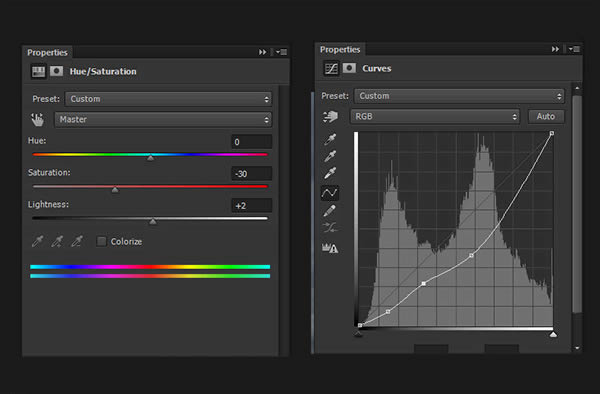This screenshot has width=600, height=394.
Task: Select the Hue/Saturation eyedropper tool
Action: point(38,241)
